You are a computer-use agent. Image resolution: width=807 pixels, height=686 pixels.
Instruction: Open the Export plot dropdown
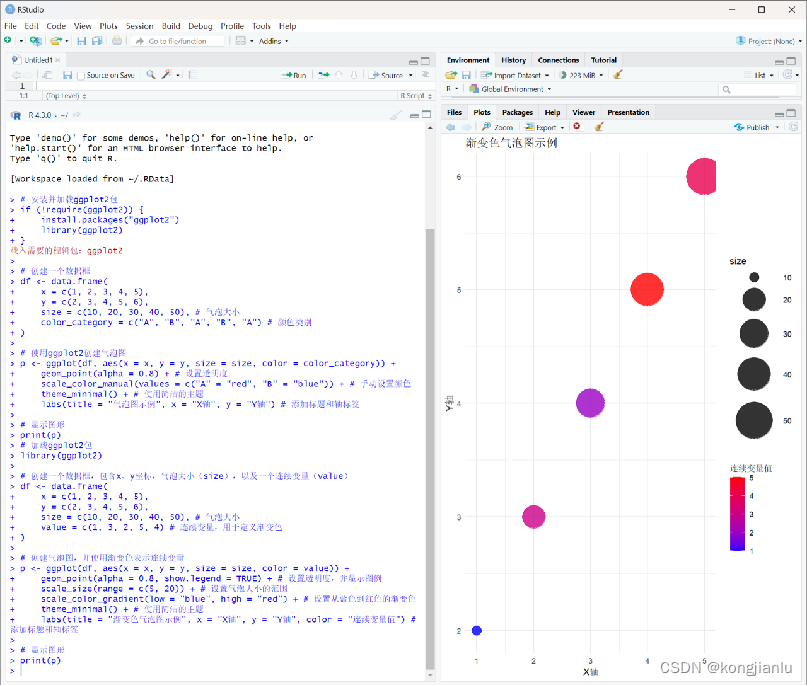click(544, 127)
